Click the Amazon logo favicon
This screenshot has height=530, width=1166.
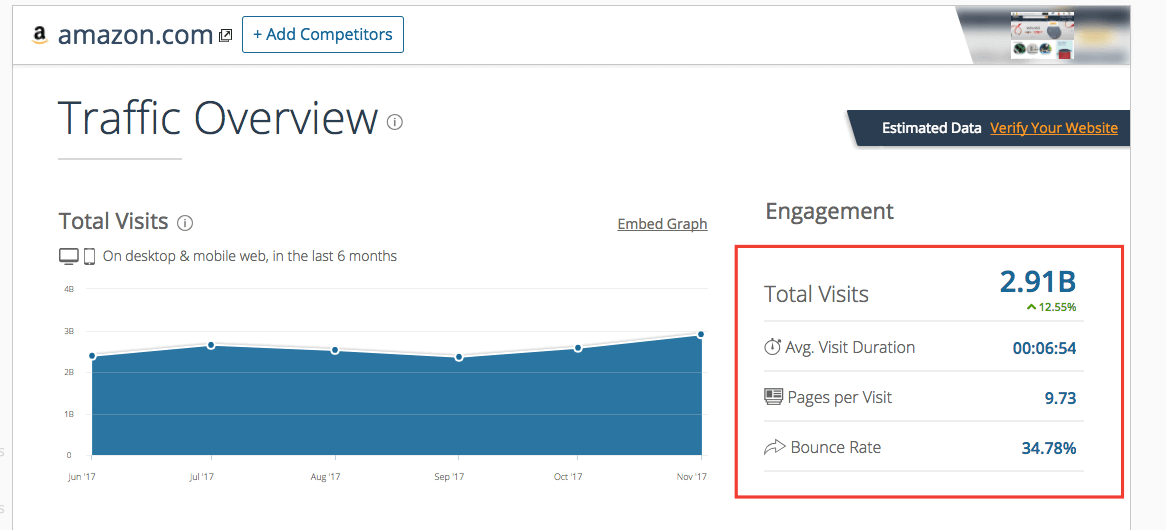tap(39, 35)
